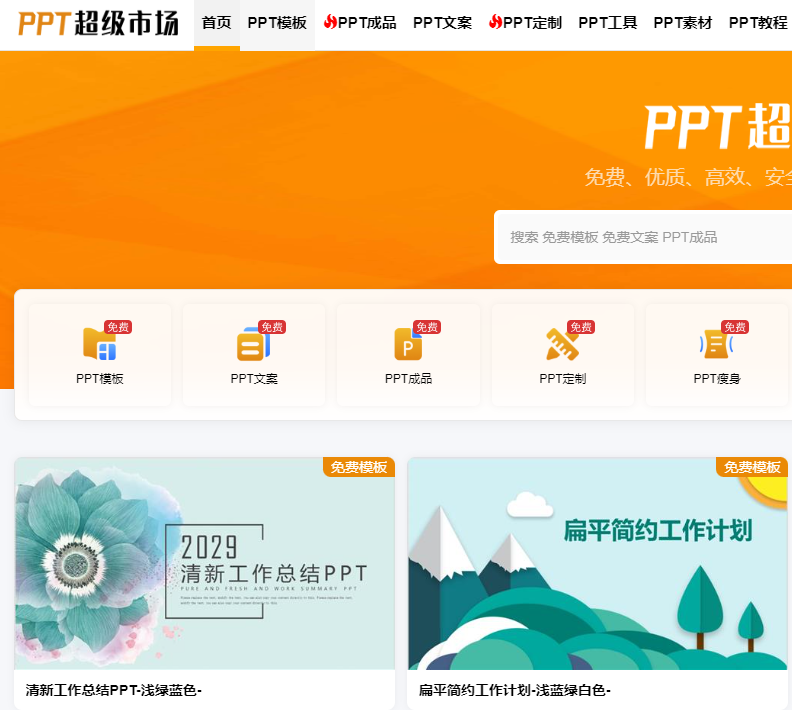Click the PPT成品 file icon
The height and width of the screenshot is (710, 792).
pyautogui.click(x=408, y=344)
